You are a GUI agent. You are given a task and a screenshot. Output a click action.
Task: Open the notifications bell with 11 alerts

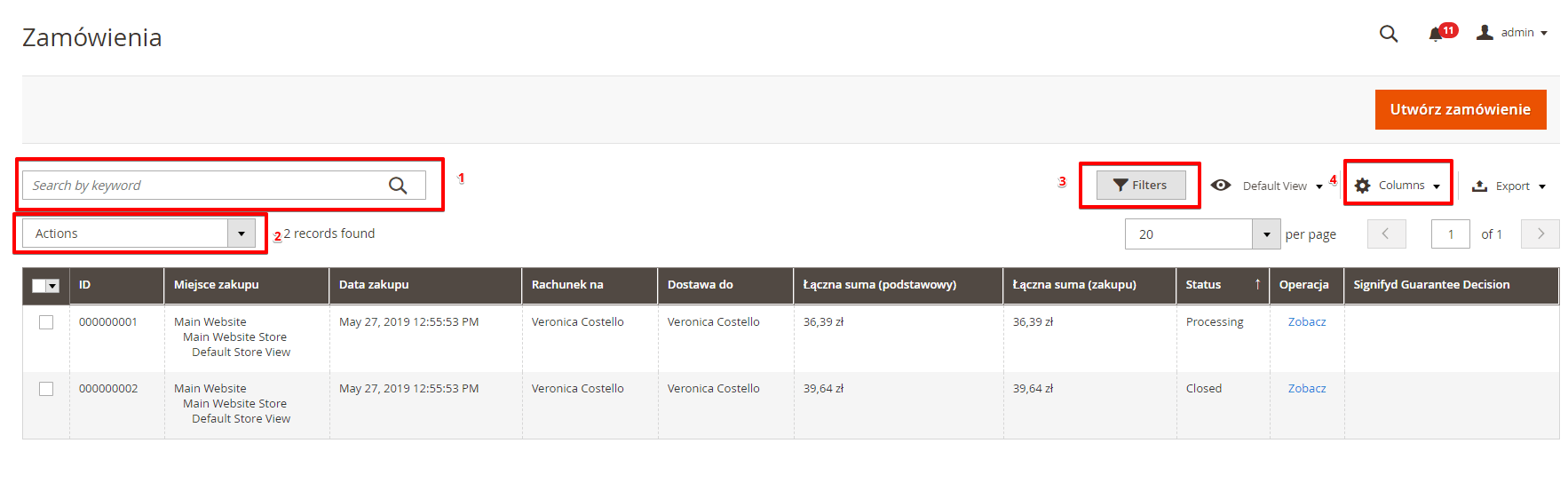click(1436, 34)
